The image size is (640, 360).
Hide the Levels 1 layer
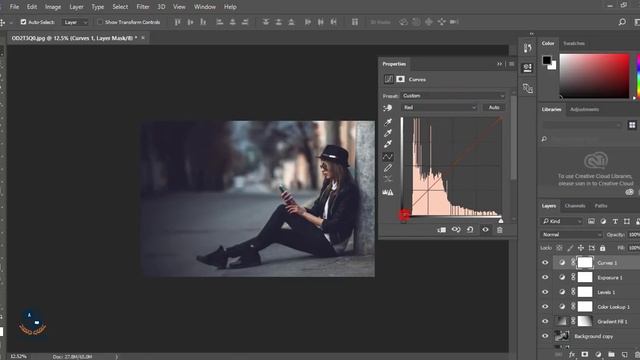pyautogui.click(x=545, y=292)
